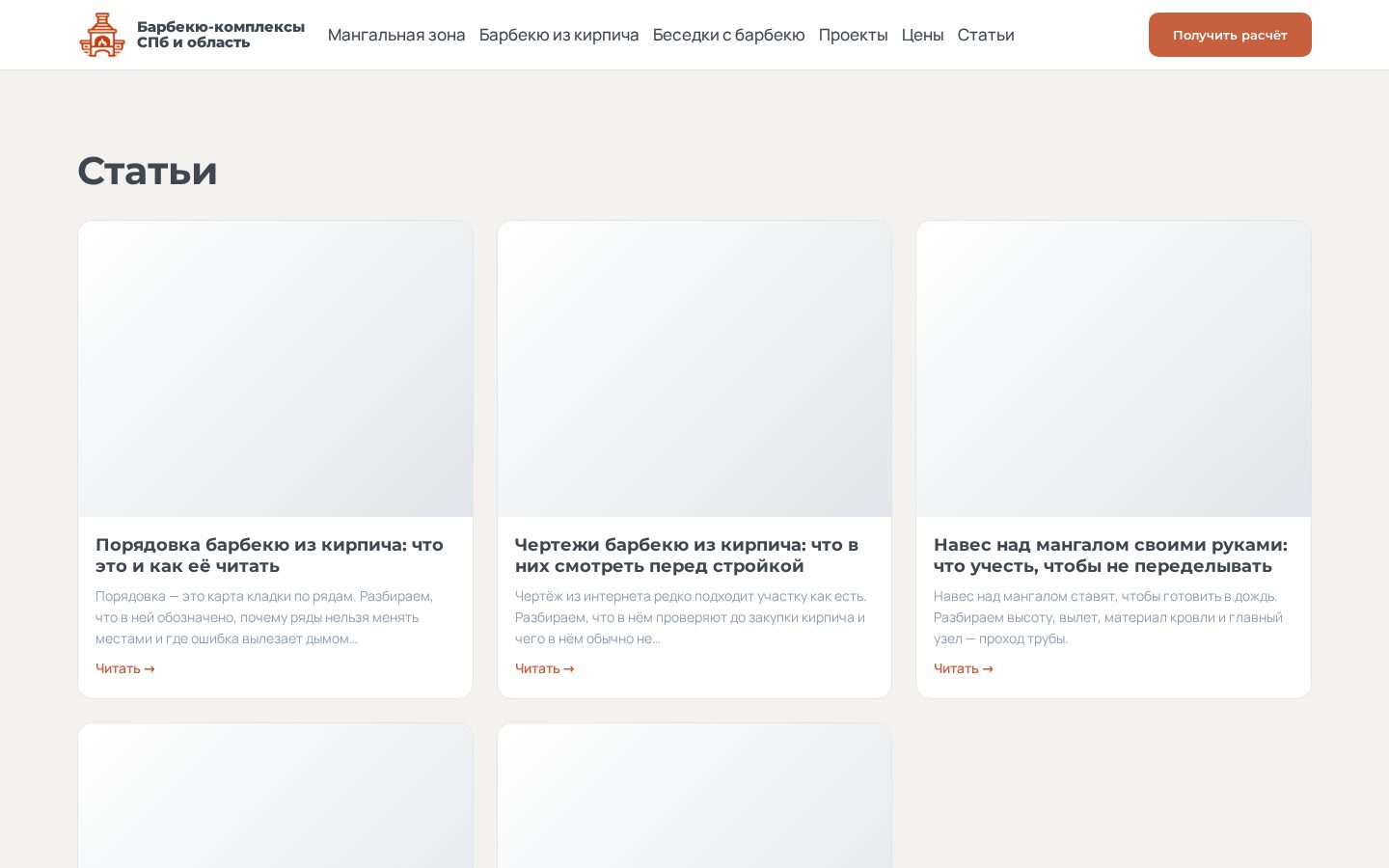Navigate to «Проекты» page
Viewport: 1389px width, 868px height.
(x=853, y=35)
